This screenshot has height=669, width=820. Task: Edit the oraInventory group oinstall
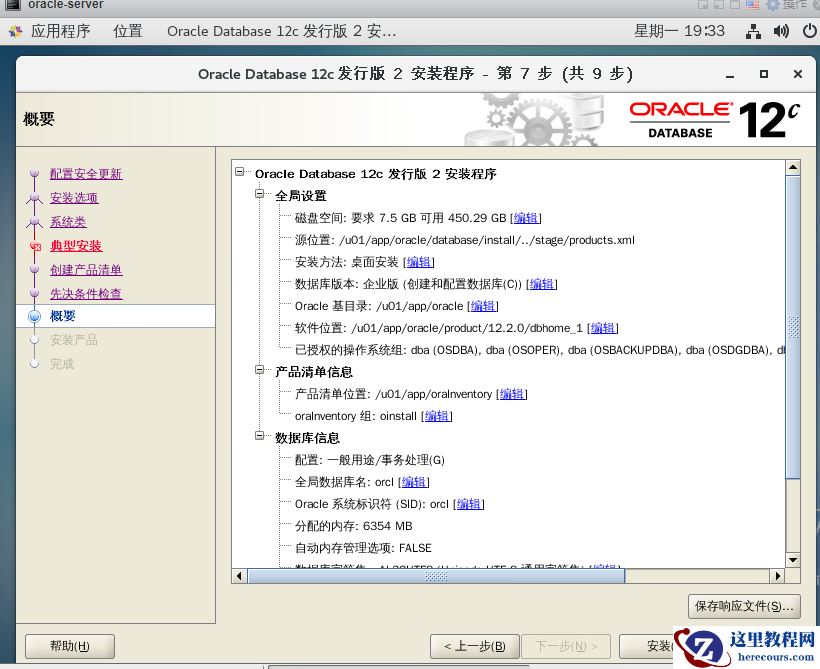point(437,416)
